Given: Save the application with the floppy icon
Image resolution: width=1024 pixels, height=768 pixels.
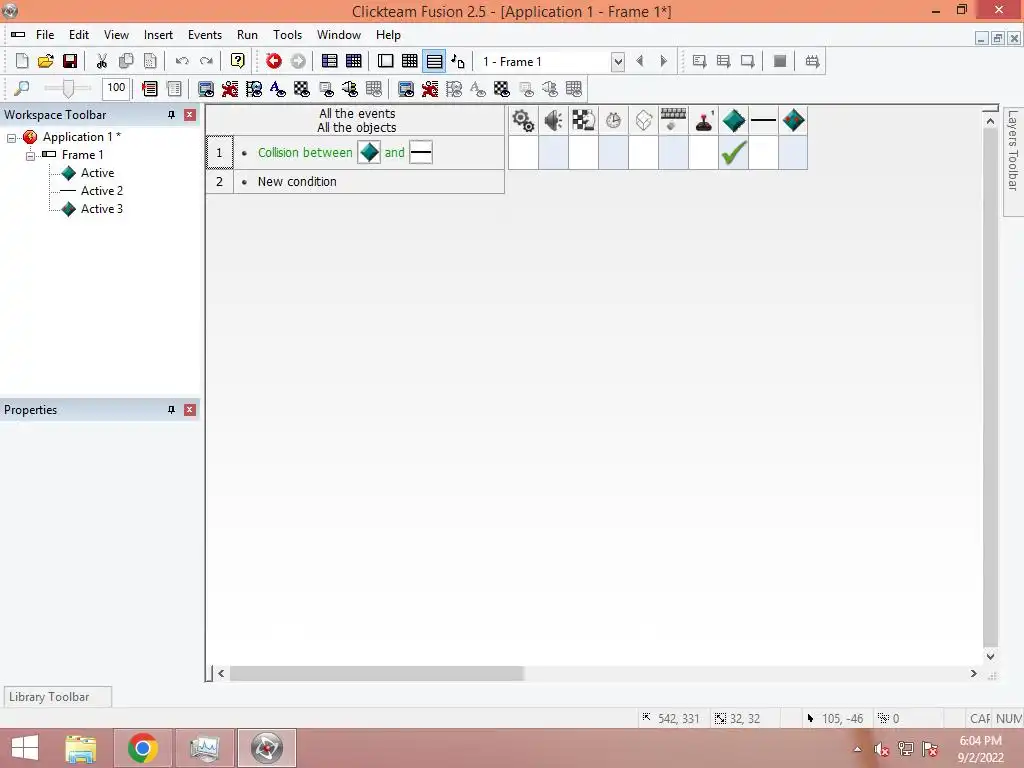Looking at the screenshot, I should 70,61.
